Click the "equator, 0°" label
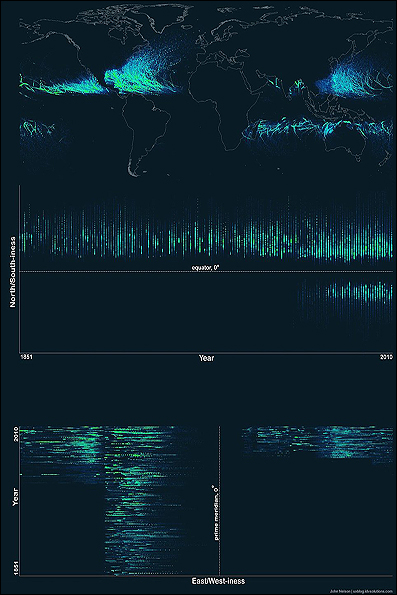This screenshot has width=397, height=595. (x=205, y=268)
